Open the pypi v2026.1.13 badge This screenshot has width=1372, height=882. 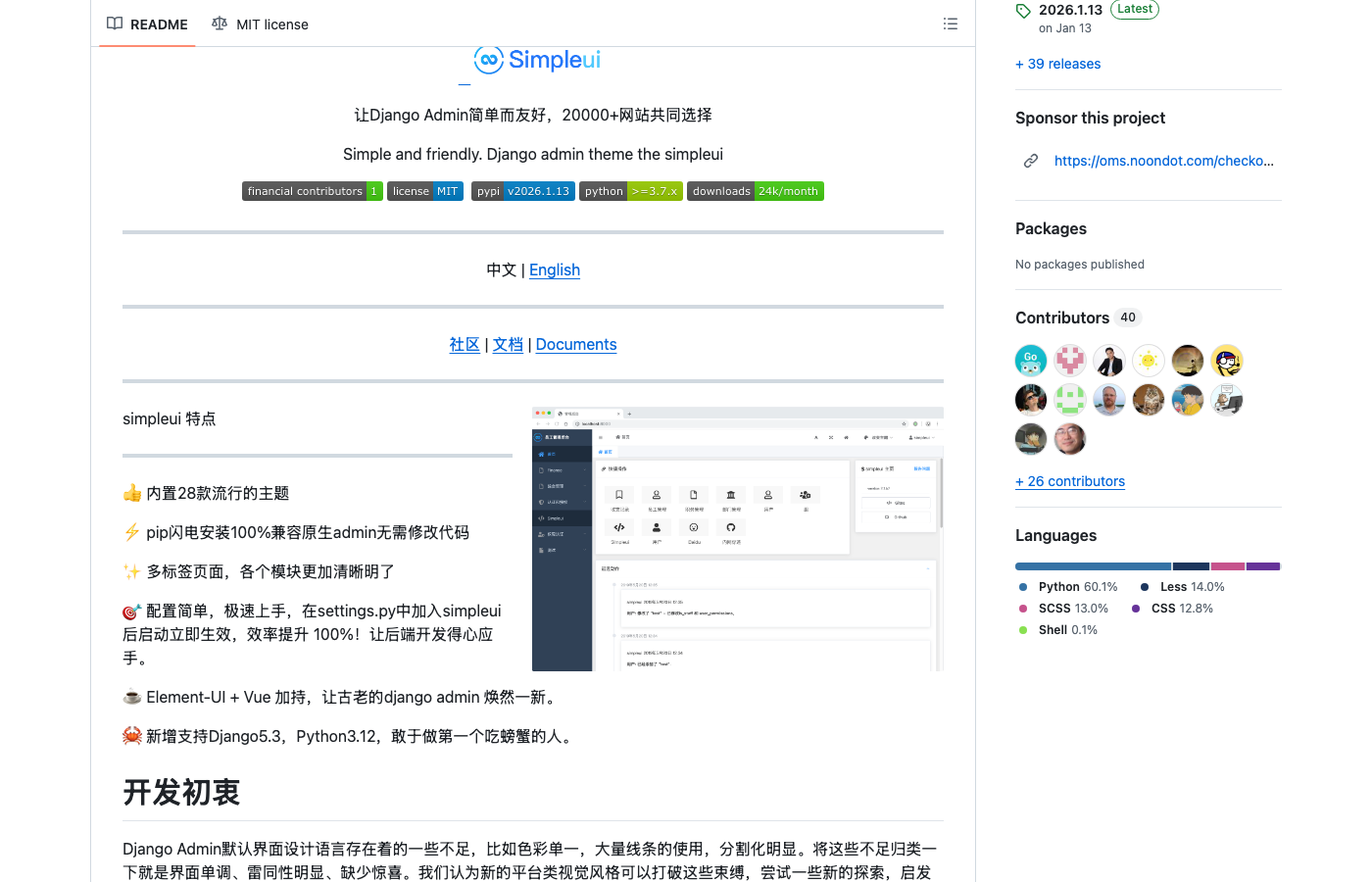[523, 191]
